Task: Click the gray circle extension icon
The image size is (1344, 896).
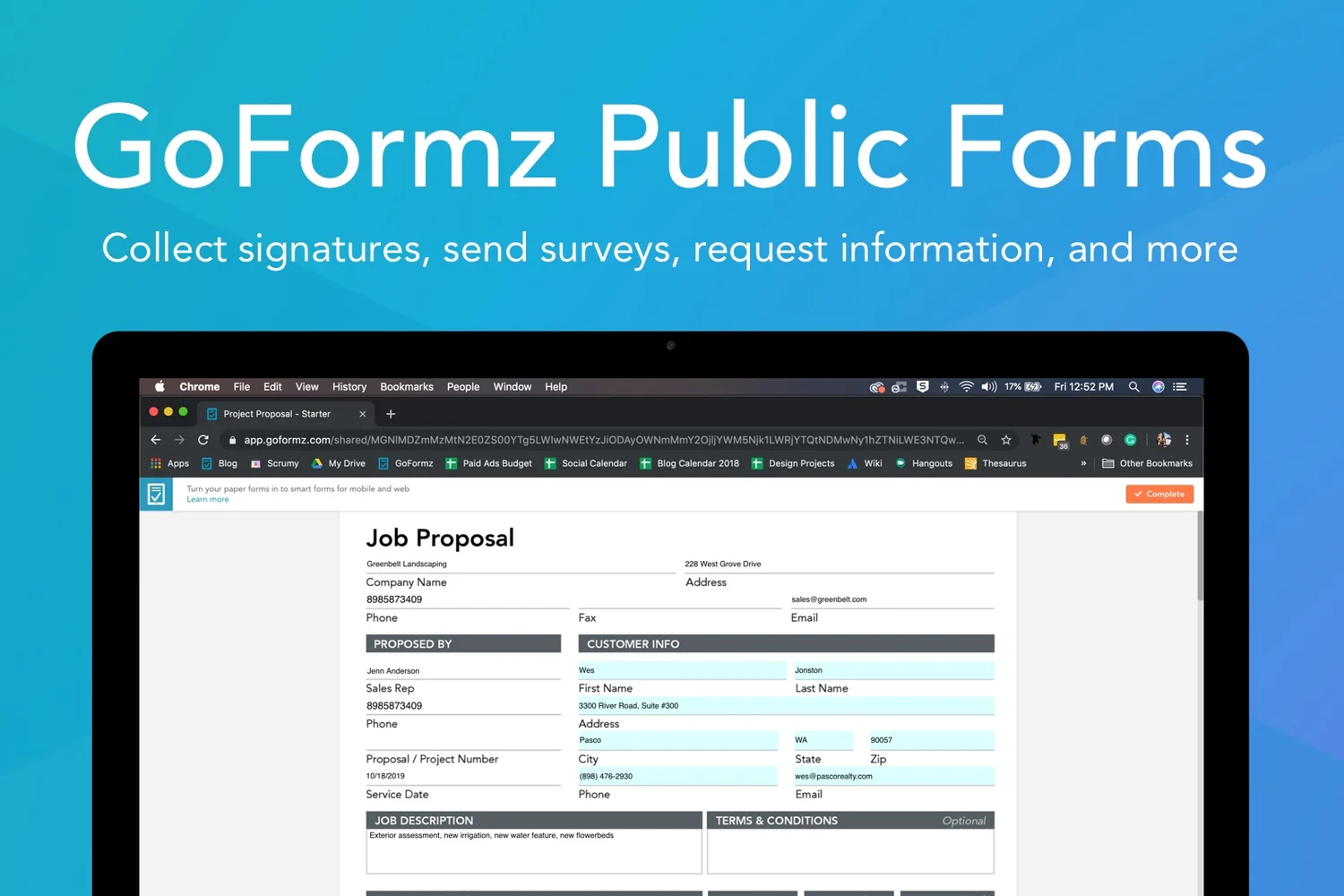Action: point(1107,440)
